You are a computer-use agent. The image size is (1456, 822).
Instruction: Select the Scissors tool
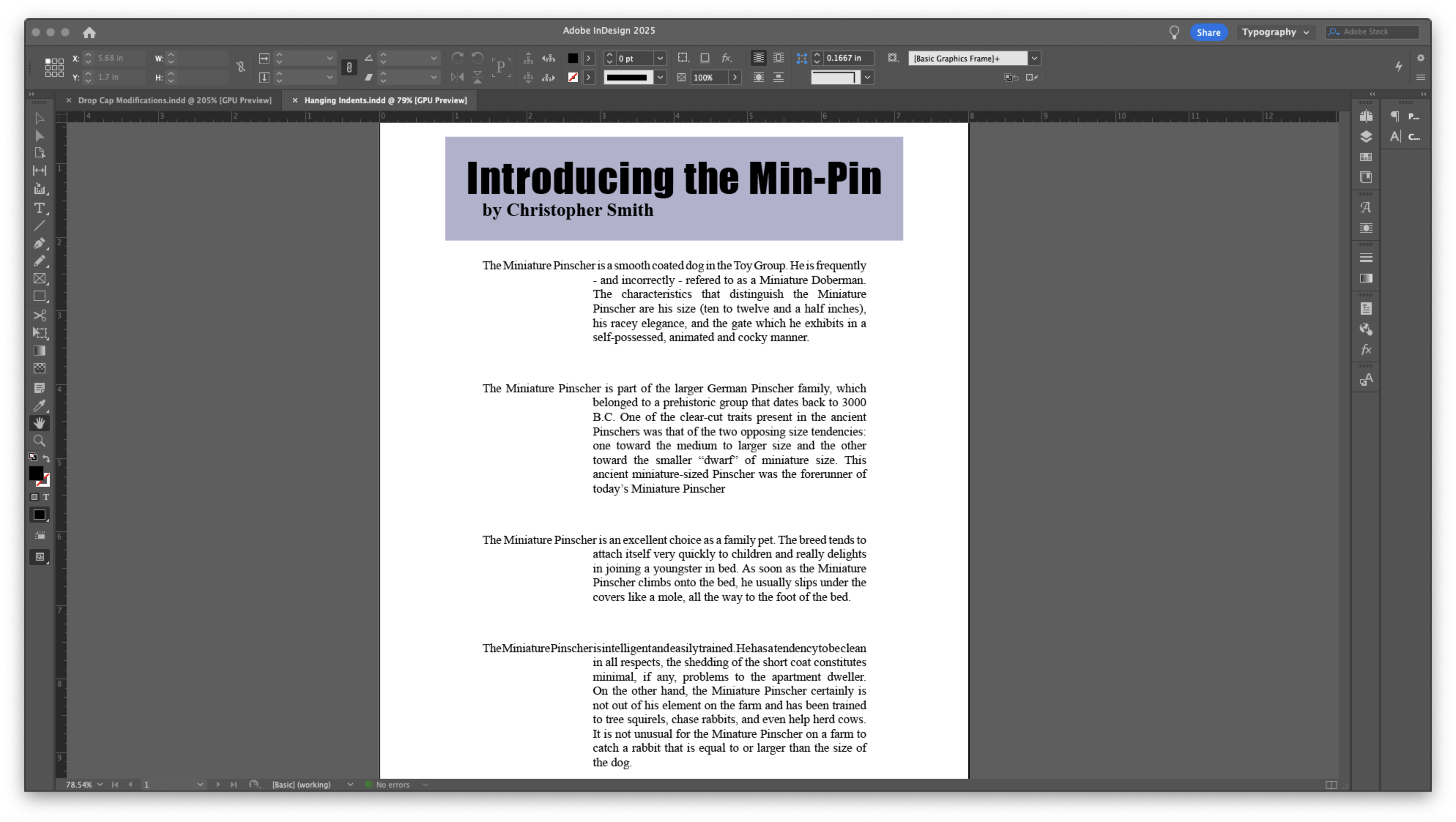(x=40, y=316)
